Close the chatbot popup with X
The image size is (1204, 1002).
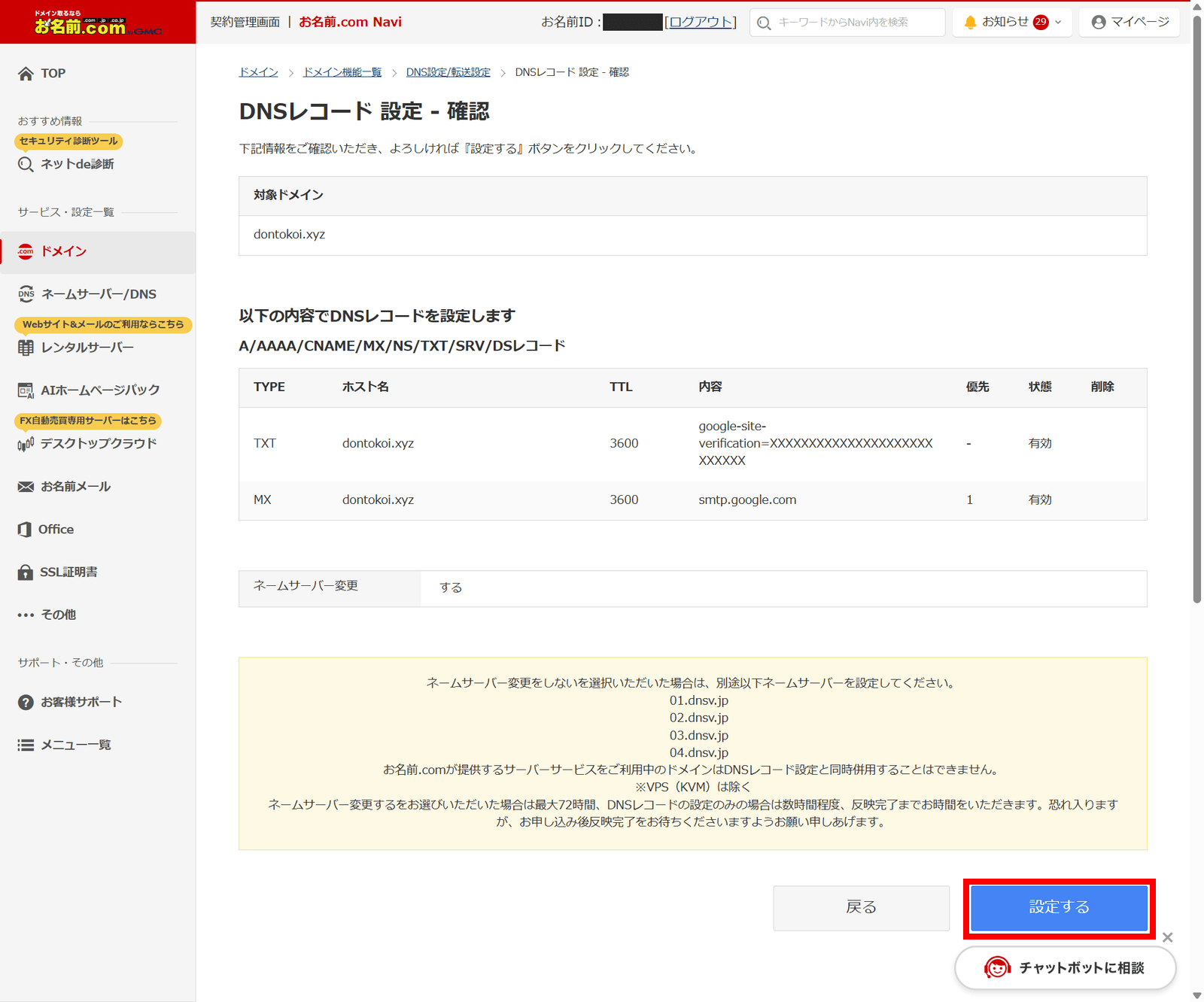(1167, 937)
